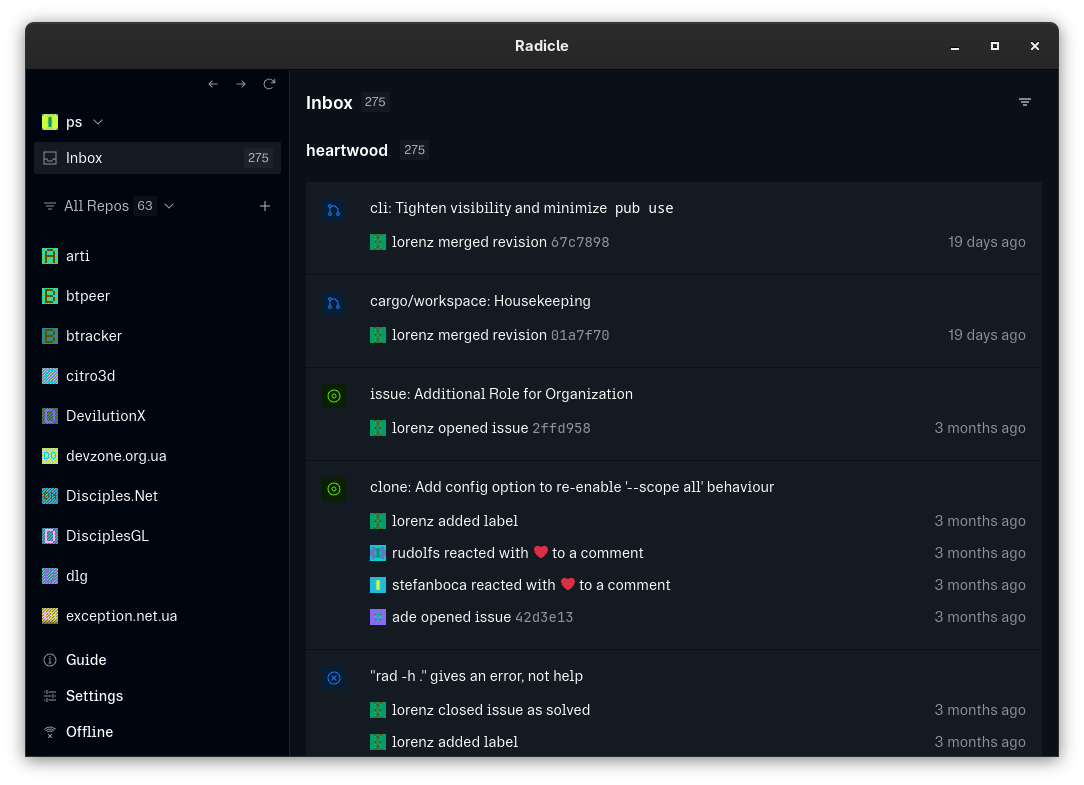
Task: Click the Inbox tray icon in sidebar
Action: pyautogui.click(x=50, y=158)
